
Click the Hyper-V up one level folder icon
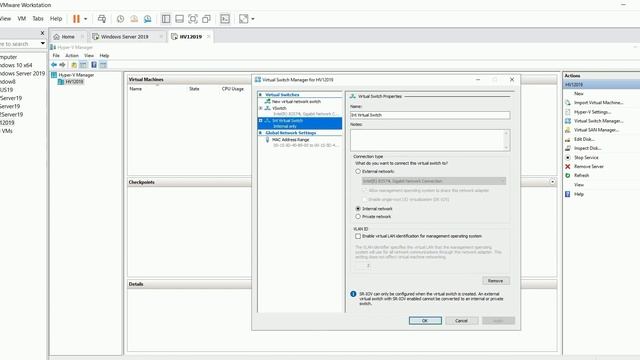(74, 64)
